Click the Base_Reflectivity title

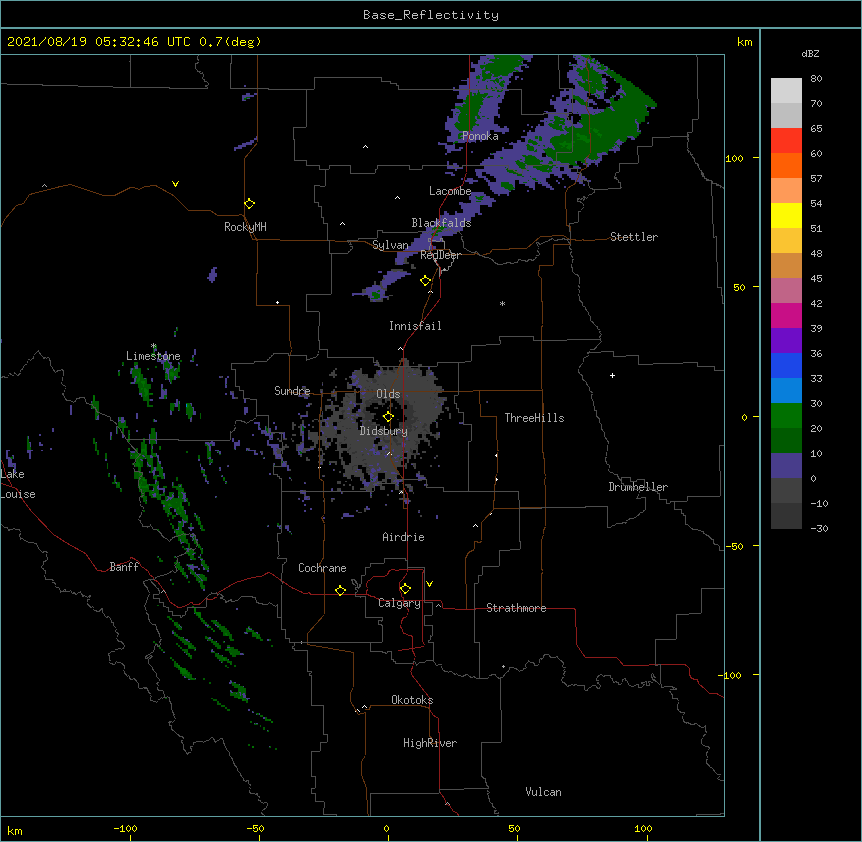(x=431, y=15)
